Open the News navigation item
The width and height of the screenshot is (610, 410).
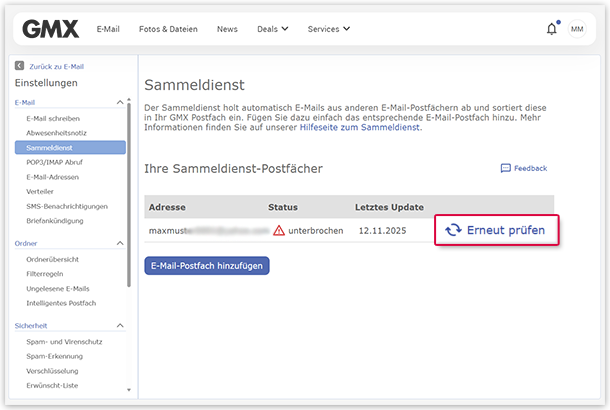[x=227, y=29]
